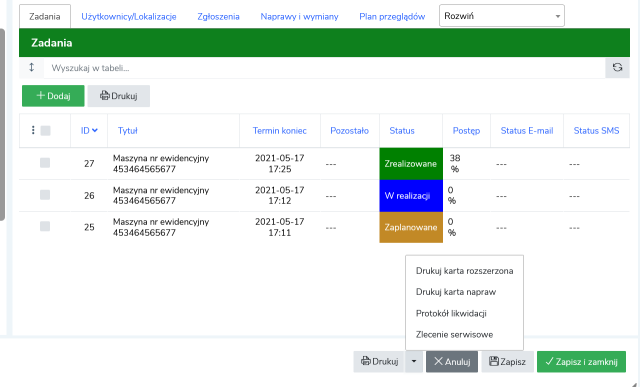Sort by ID column arrow
Screen dimensions: 640x387
95,131
